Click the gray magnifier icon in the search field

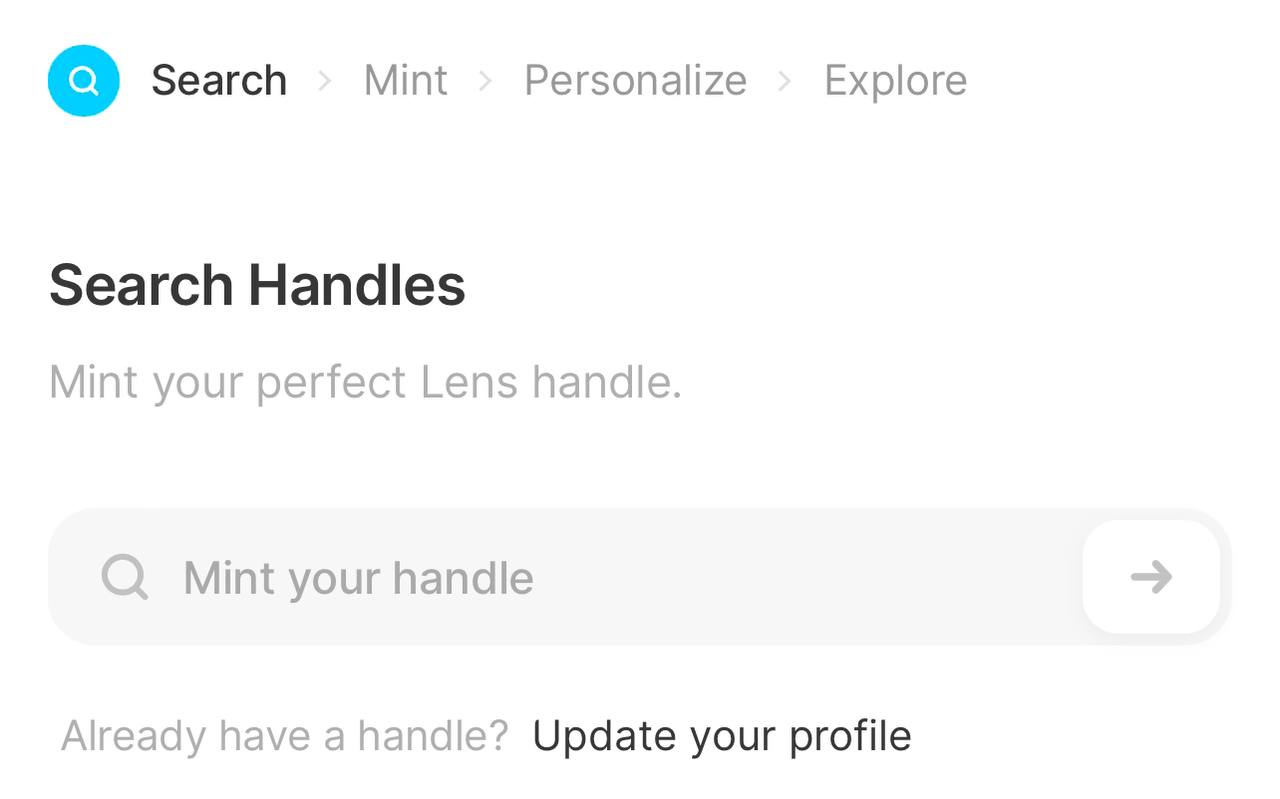[x=125, y=577]
